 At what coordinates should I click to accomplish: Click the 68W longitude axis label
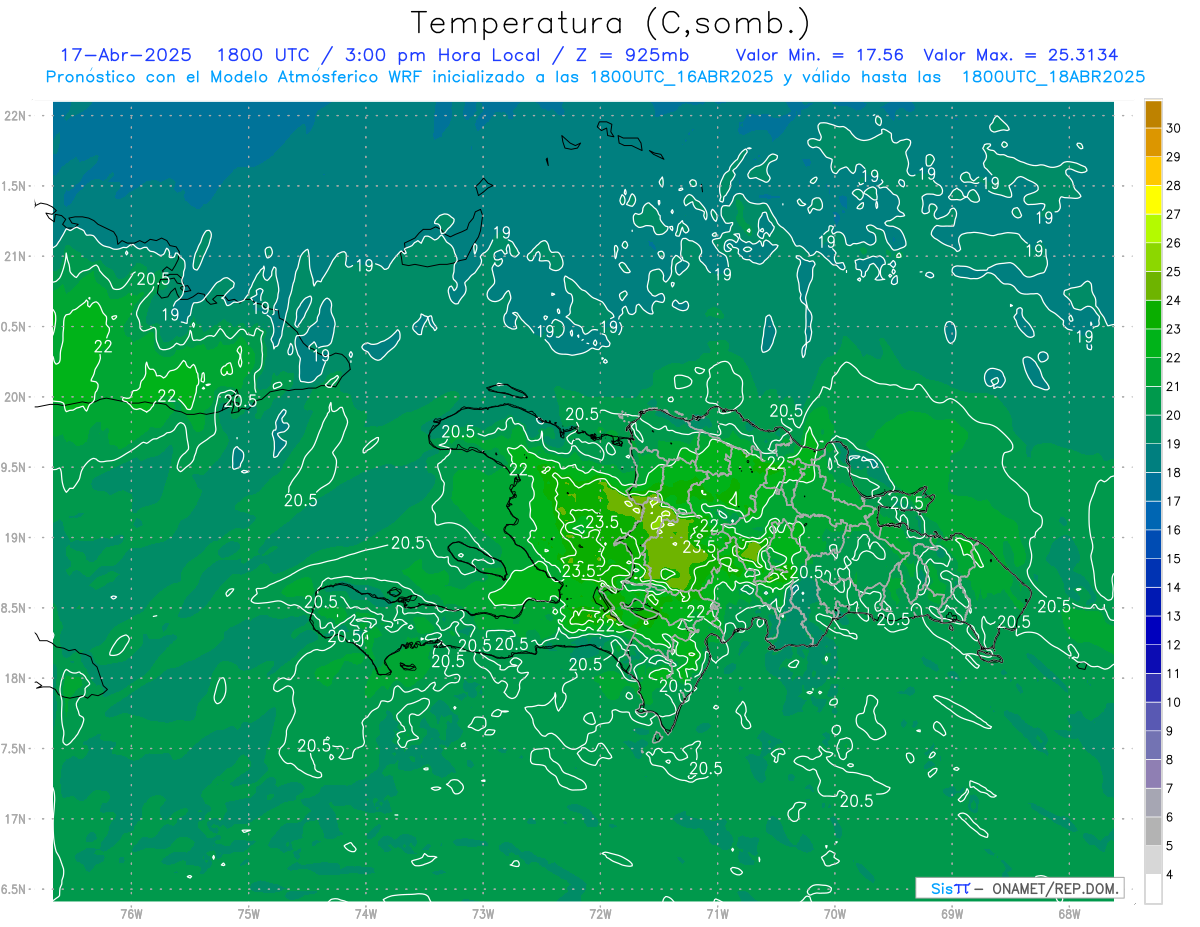coord(1069,912)
